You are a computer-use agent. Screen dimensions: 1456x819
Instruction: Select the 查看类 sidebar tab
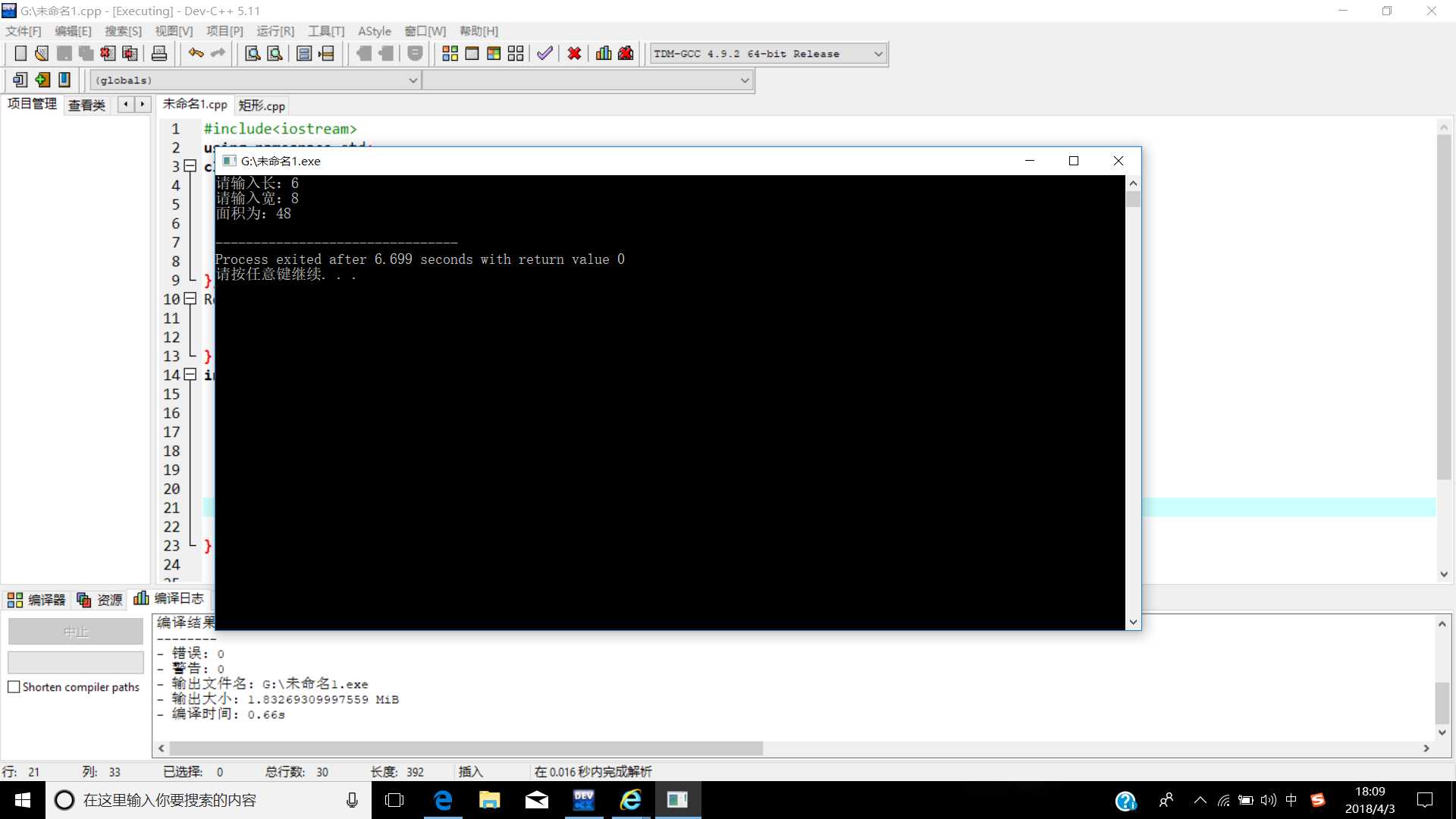87,105
